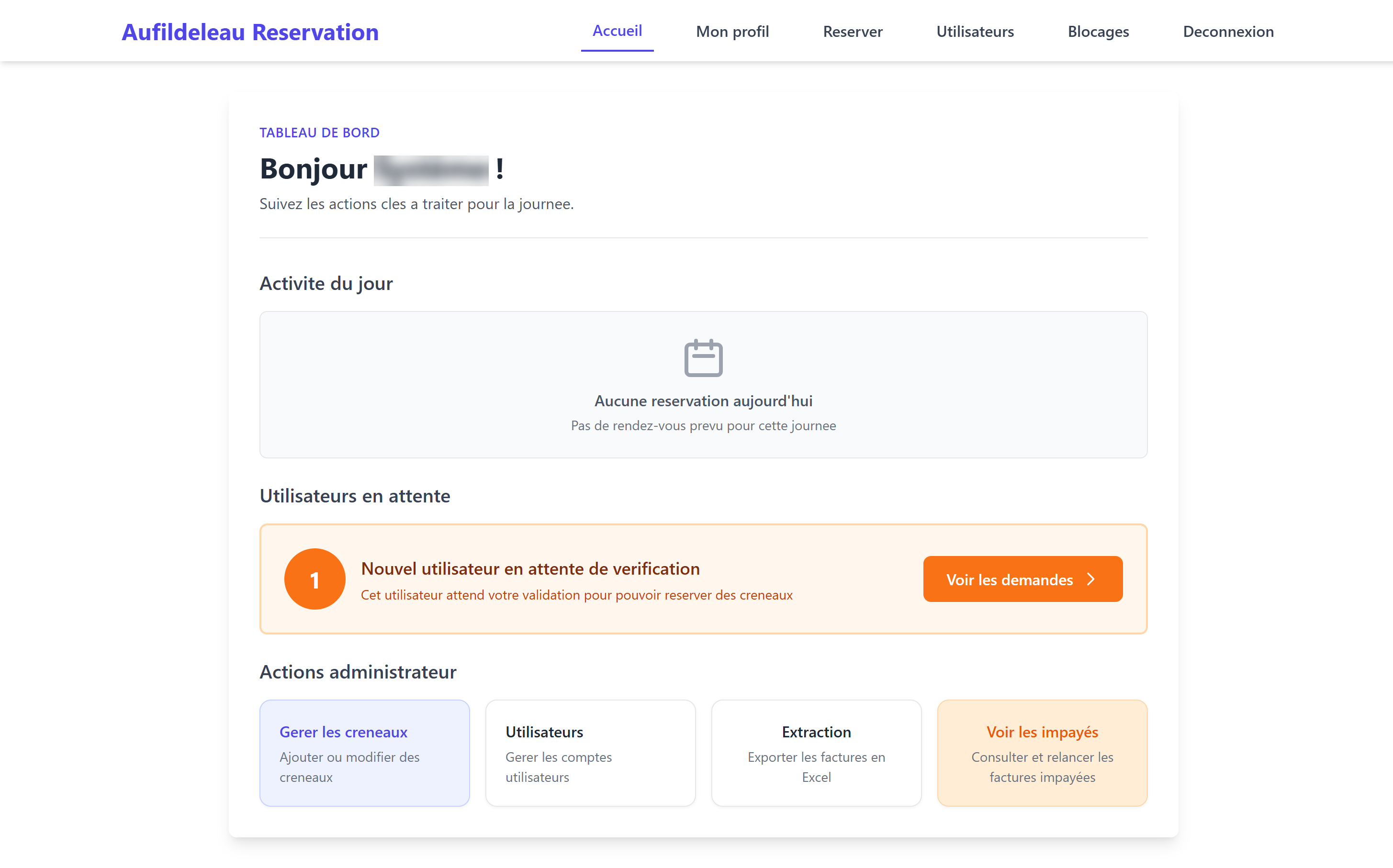Image resolution: width=1393 pixels, height=868 pixels.
Task: Click Voir les demandes
Action: click(1022, 579)
